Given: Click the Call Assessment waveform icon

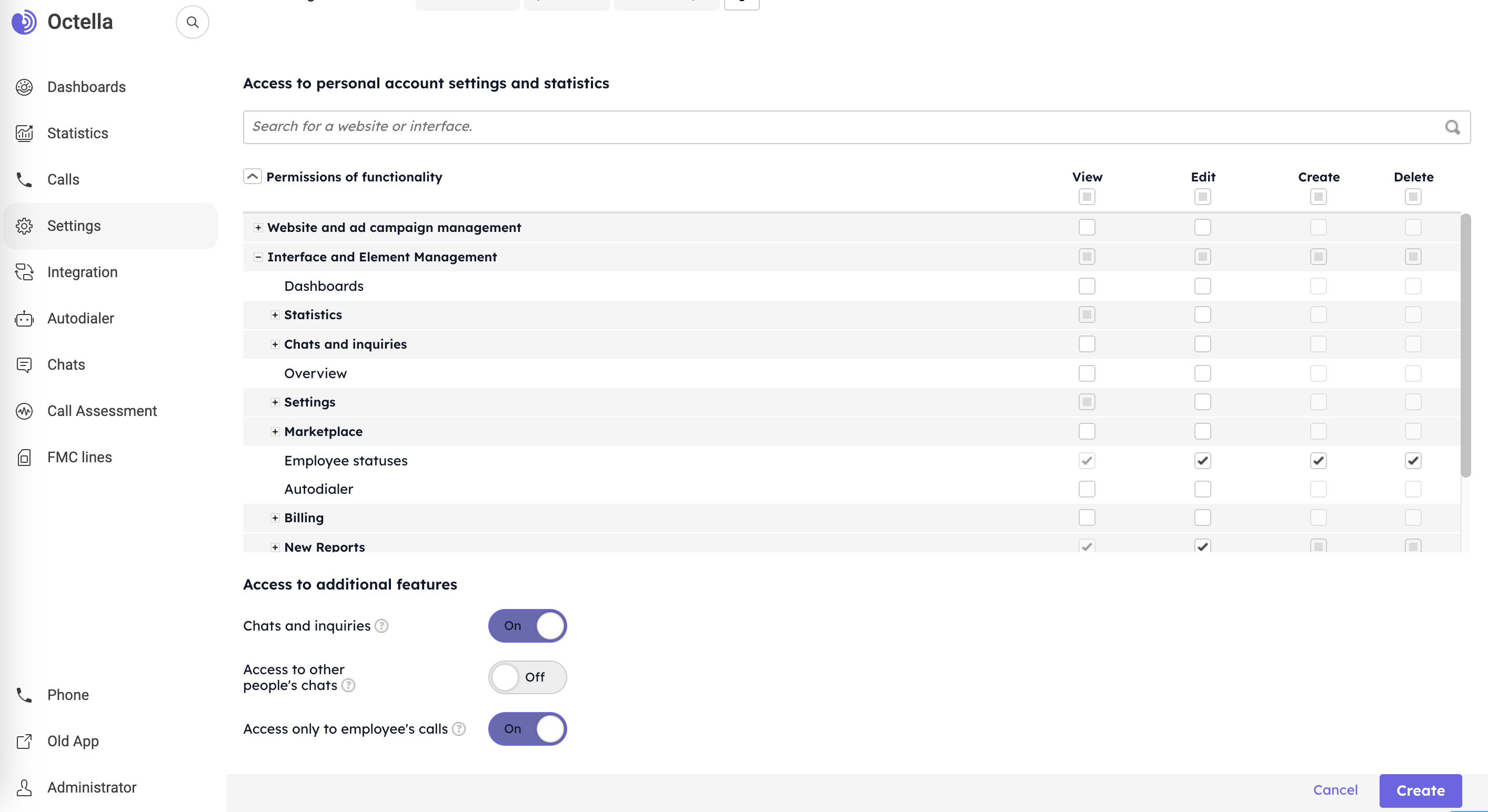Looking at the screenshot, I should 24,411.
